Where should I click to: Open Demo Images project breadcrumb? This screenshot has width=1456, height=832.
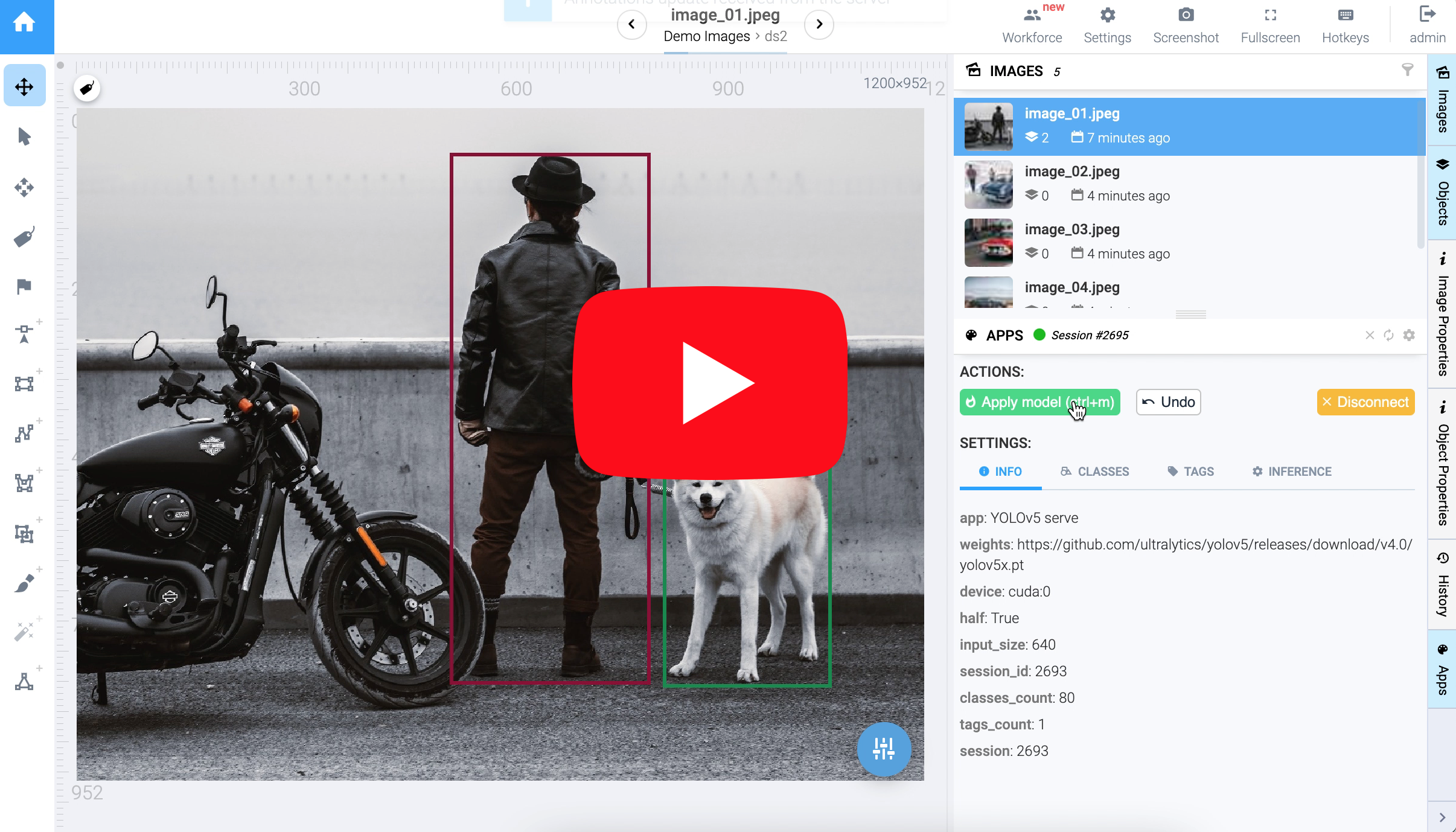[x=706, y=36]
